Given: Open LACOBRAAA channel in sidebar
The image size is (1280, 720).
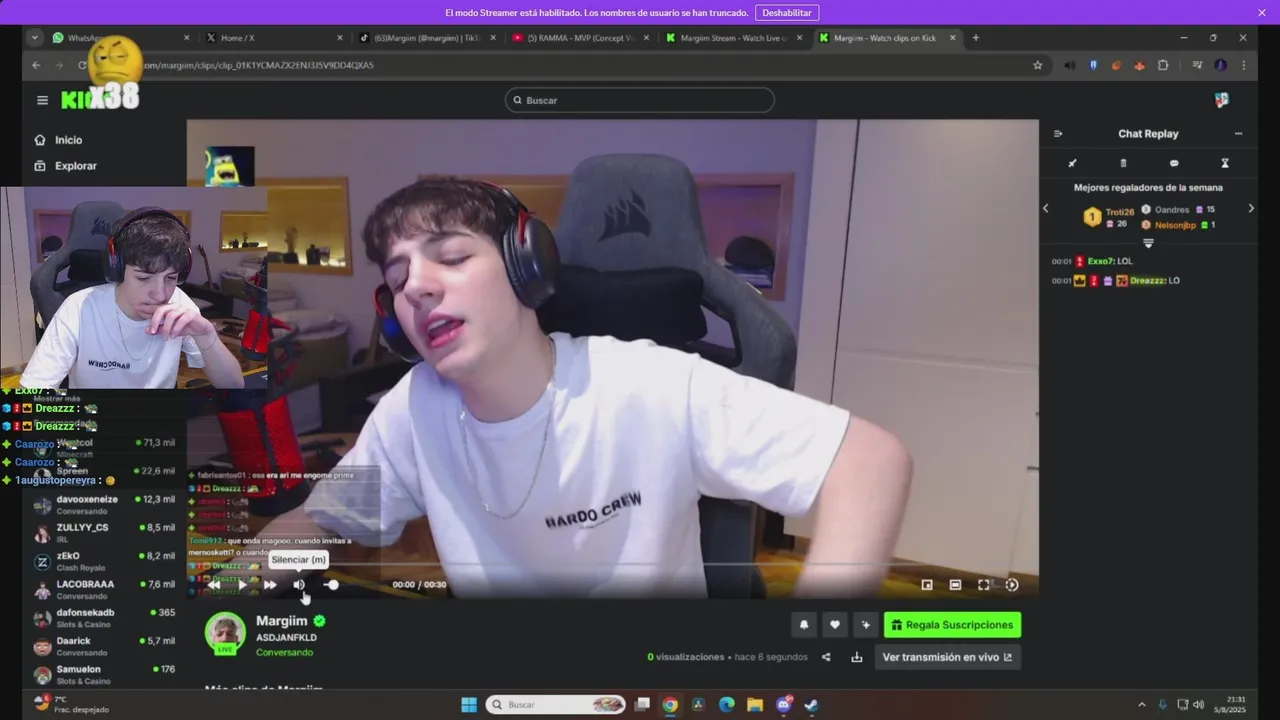Looking at the screenshot, I should click(x=104, y=590).
